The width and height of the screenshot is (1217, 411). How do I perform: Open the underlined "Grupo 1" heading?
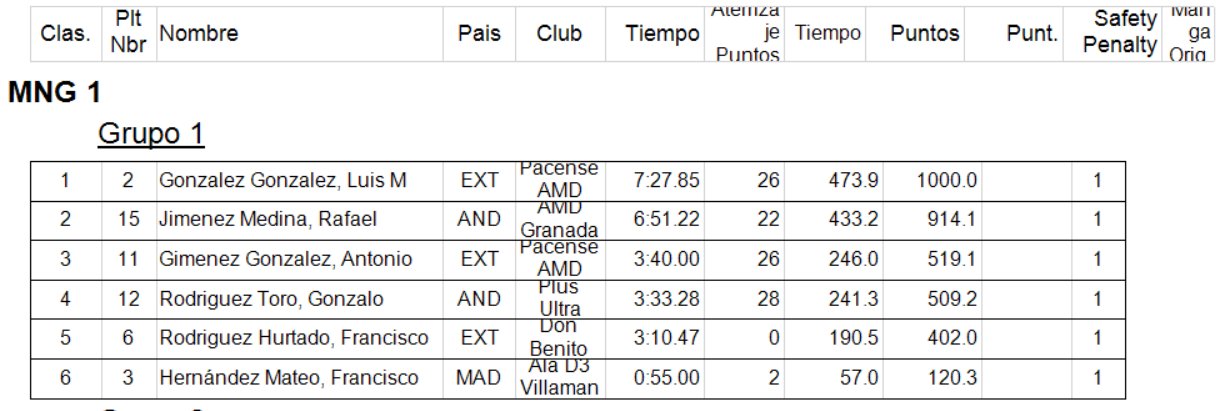pos(151,134)
